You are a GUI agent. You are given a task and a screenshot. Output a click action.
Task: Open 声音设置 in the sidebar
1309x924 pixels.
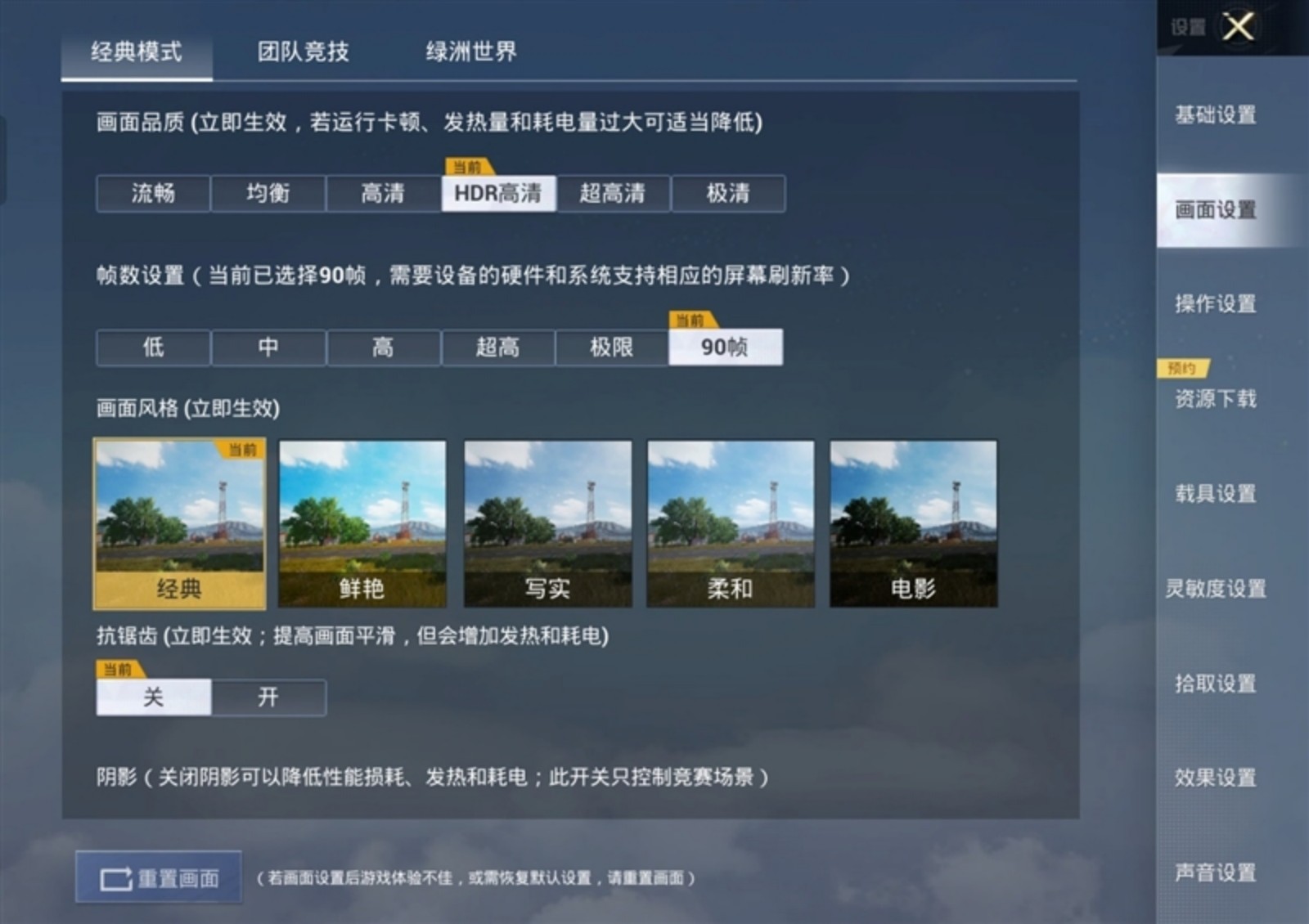[x=1215, y=873]
